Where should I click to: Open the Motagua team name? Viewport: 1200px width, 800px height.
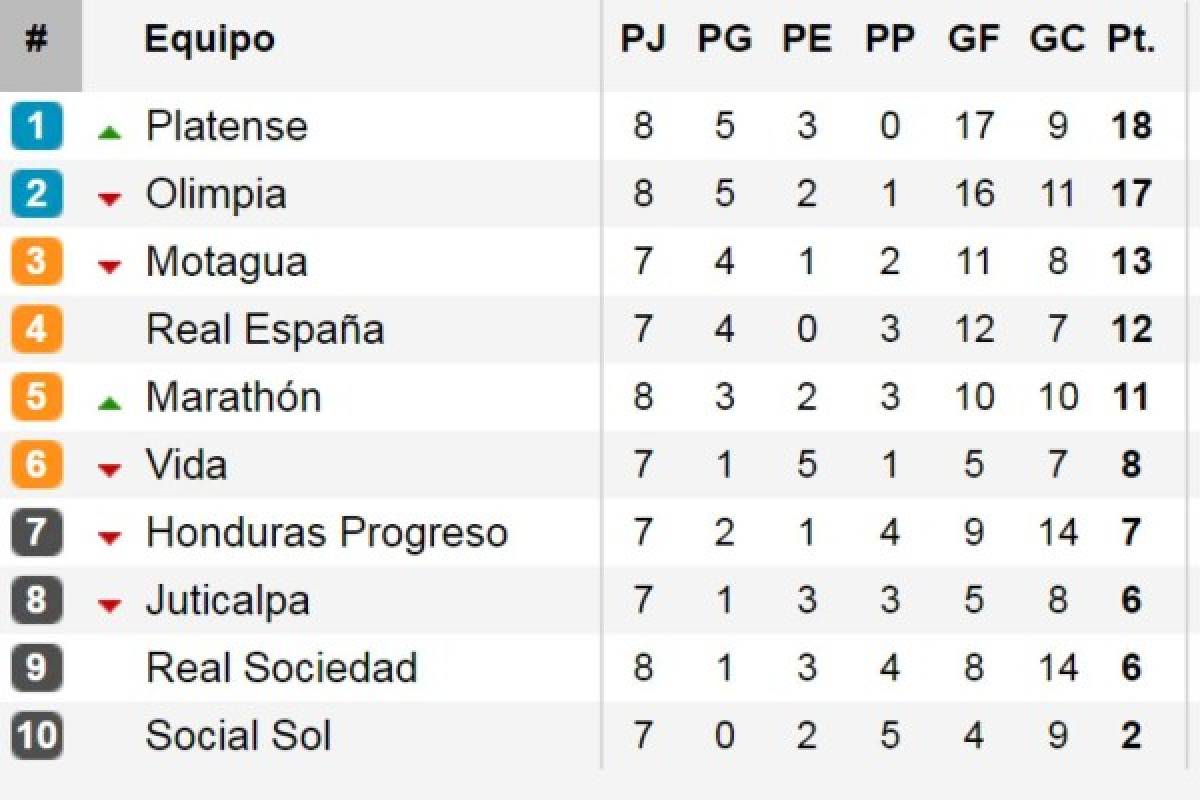coord(227,262)
